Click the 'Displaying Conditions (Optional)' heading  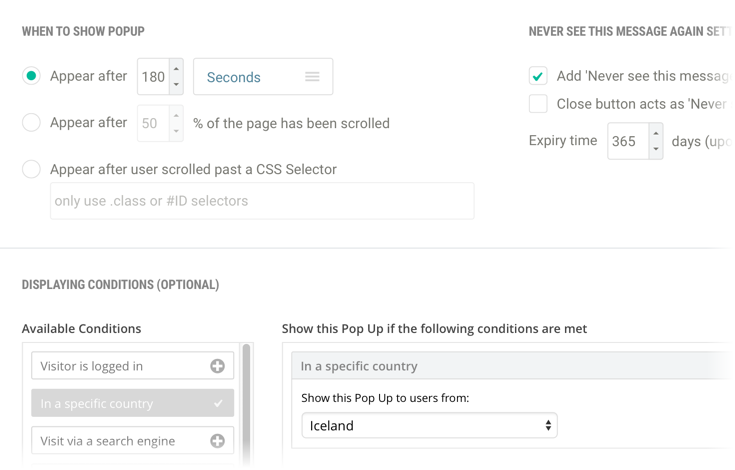(120, 284)
